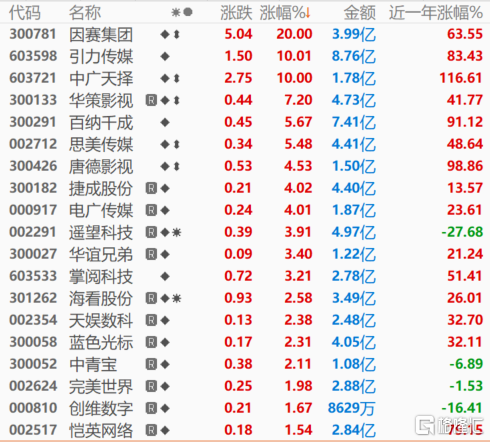Click the R badge on 海看股份 row
Screen dimensions: 490x442
click(x=151, y=298)
